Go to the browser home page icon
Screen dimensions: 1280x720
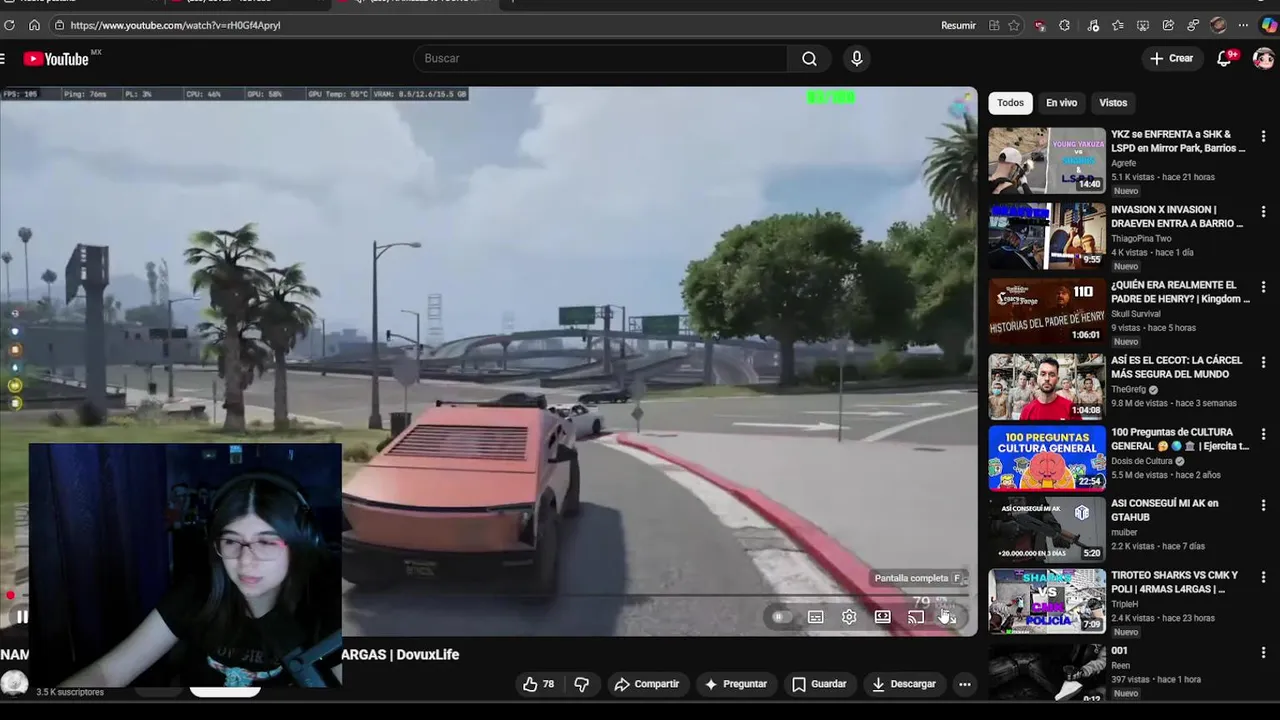click(x=34, y=25)
